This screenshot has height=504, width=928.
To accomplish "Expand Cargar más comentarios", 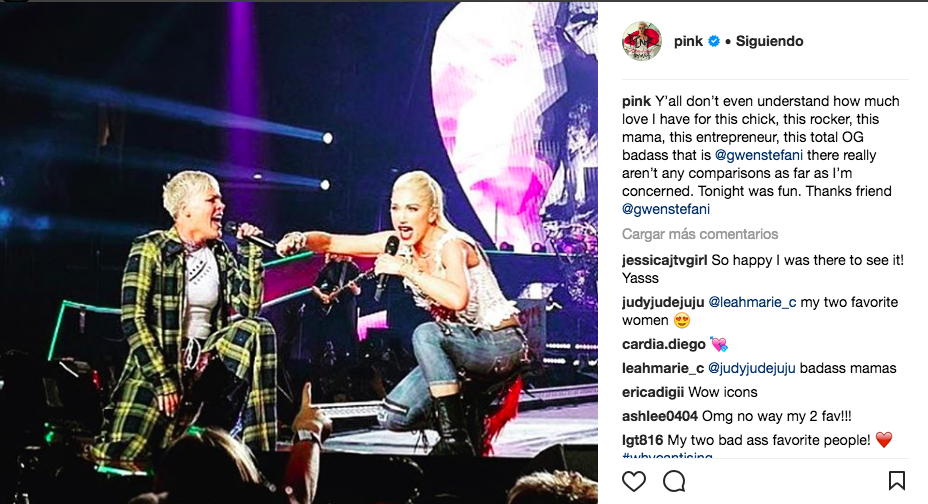I will click(700, 234).
